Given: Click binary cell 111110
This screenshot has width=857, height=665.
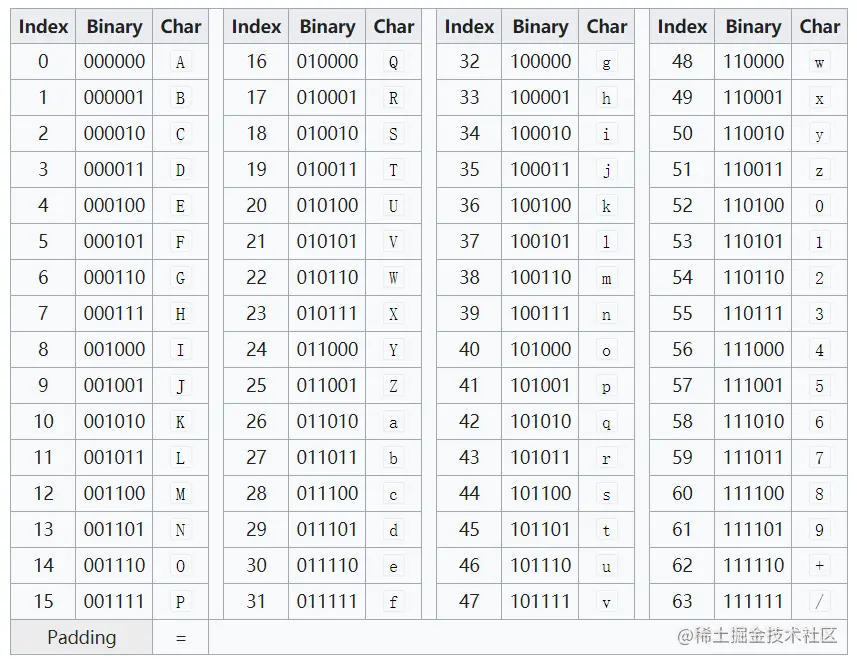Looking at the screenshot, I should [x=753, y=566].
